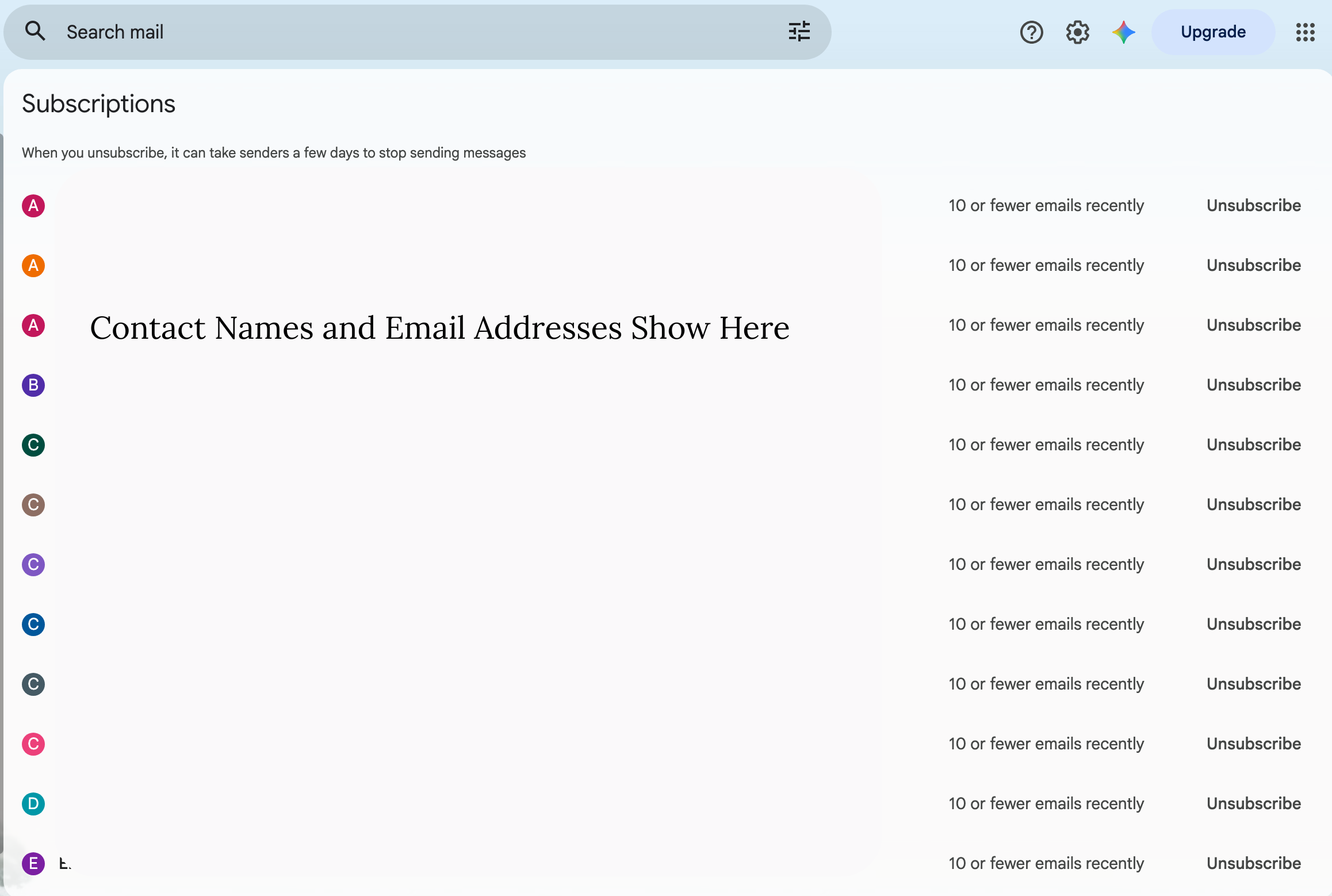This screenshot has height=896, width=1332.
Task: Select the dark gray C avatar
Action: click(x=33, y=684)
